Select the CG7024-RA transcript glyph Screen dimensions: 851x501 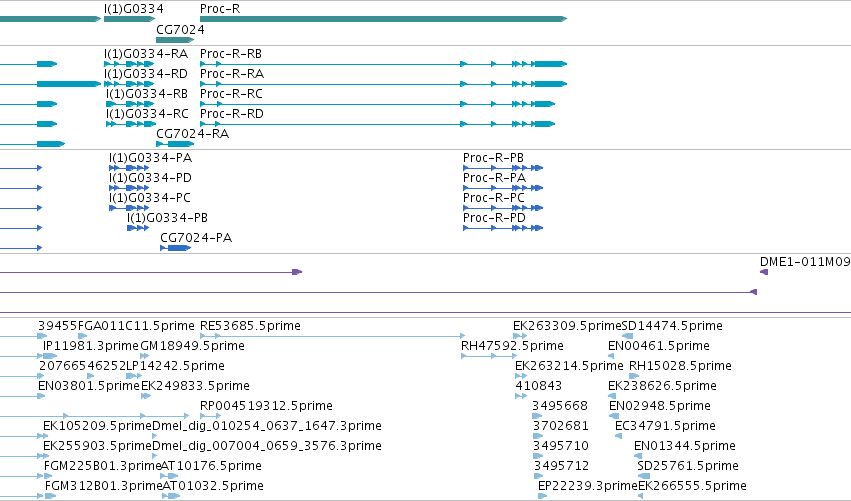pos(175,144)
